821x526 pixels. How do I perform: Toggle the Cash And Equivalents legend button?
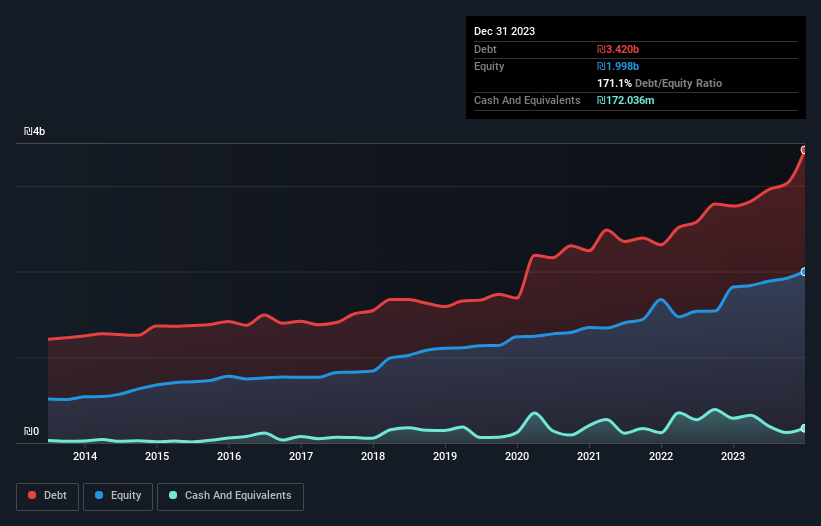coord(230,496)
